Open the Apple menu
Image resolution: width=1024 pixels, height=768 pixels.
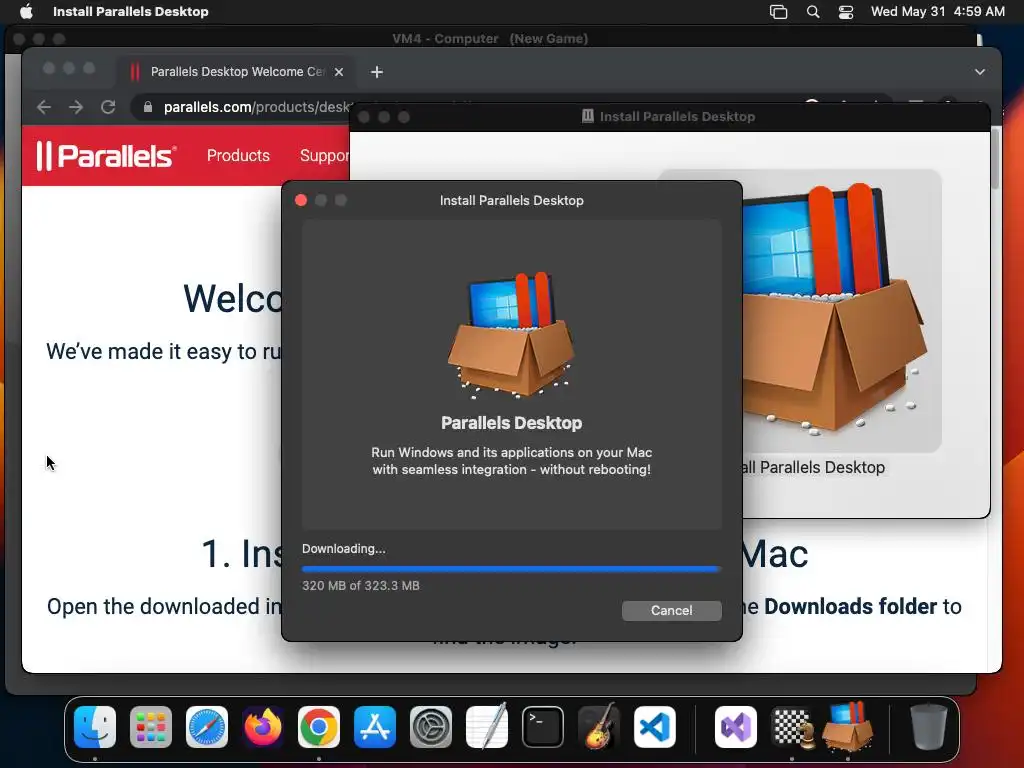pos(25,11)
